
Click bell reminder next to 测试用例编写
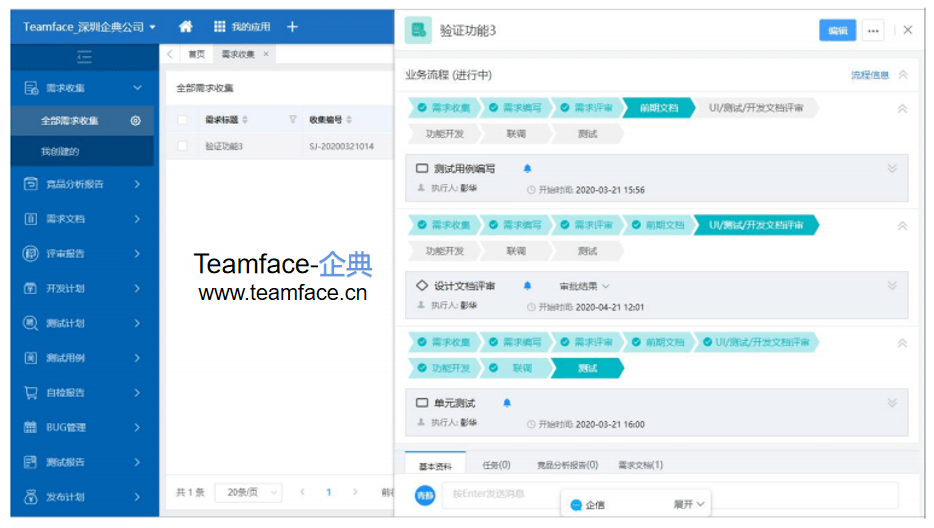[x=527, y=169]
